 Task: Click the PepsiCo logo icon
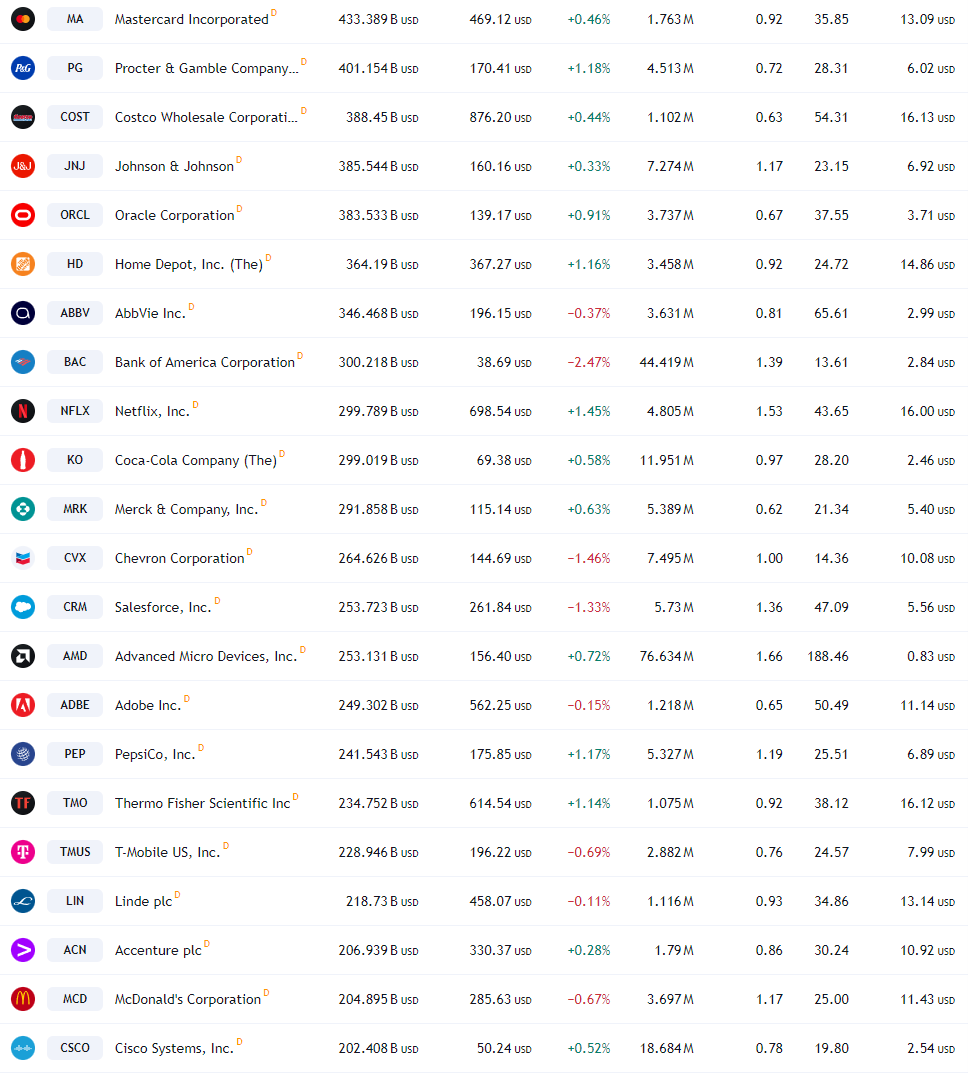coord(23,754)
